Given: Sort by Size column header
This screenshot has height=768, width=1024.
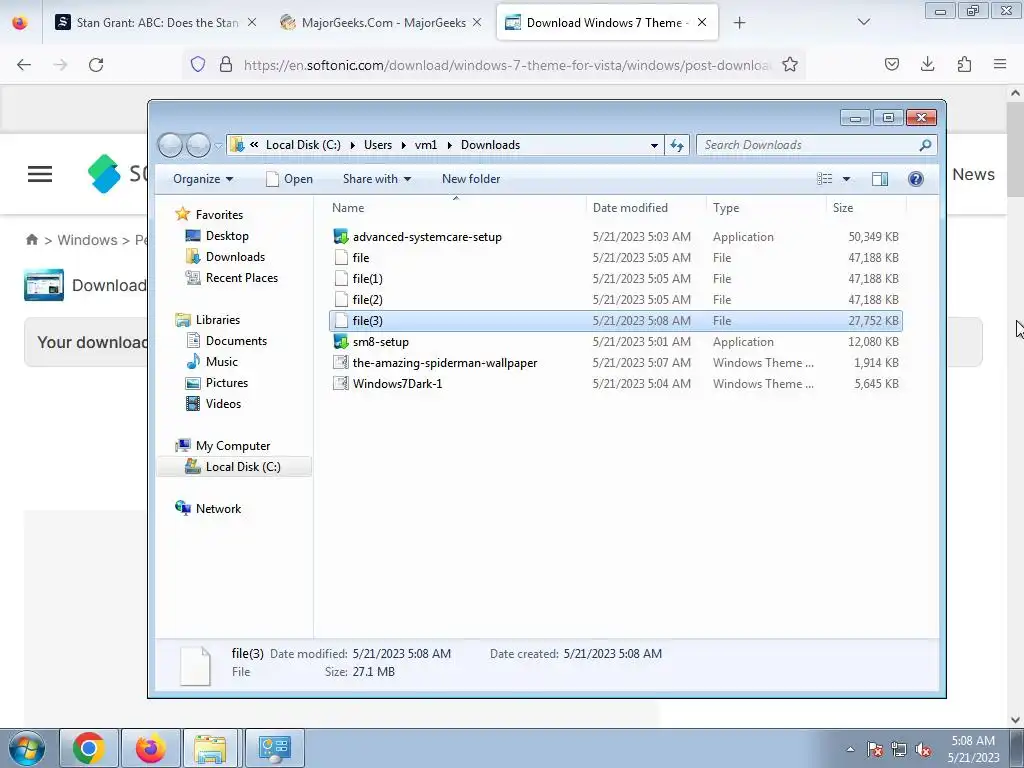Looking at the screenshot, I should 865,208.
